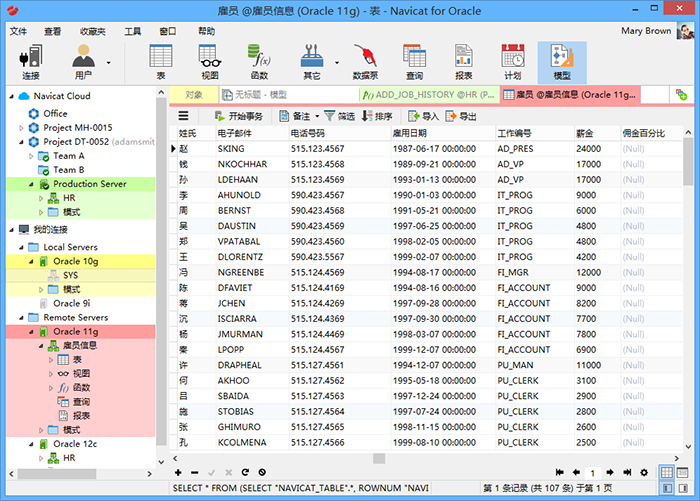This screenshot has height=501, width=700.
Task: Click the vertical scrollbar thumb of the data grid
Action: coord(688,161)
